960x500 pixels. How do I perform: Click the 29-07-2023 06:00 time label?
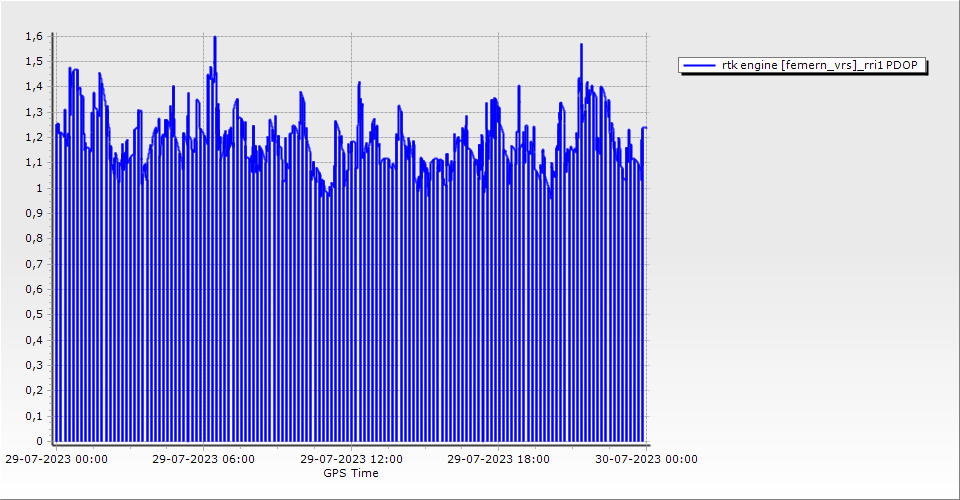pos(203,459)
